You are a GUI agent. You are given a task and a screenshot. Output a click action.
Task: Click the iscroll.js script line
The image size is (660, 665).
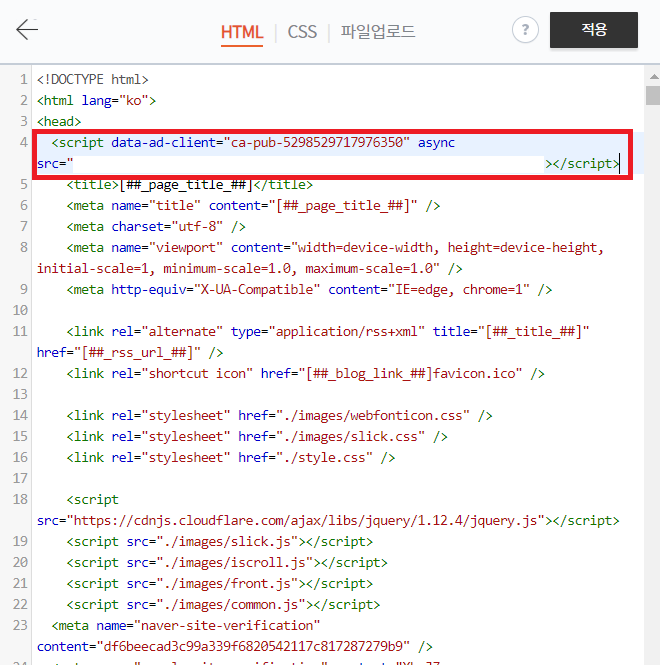(227, 563)
